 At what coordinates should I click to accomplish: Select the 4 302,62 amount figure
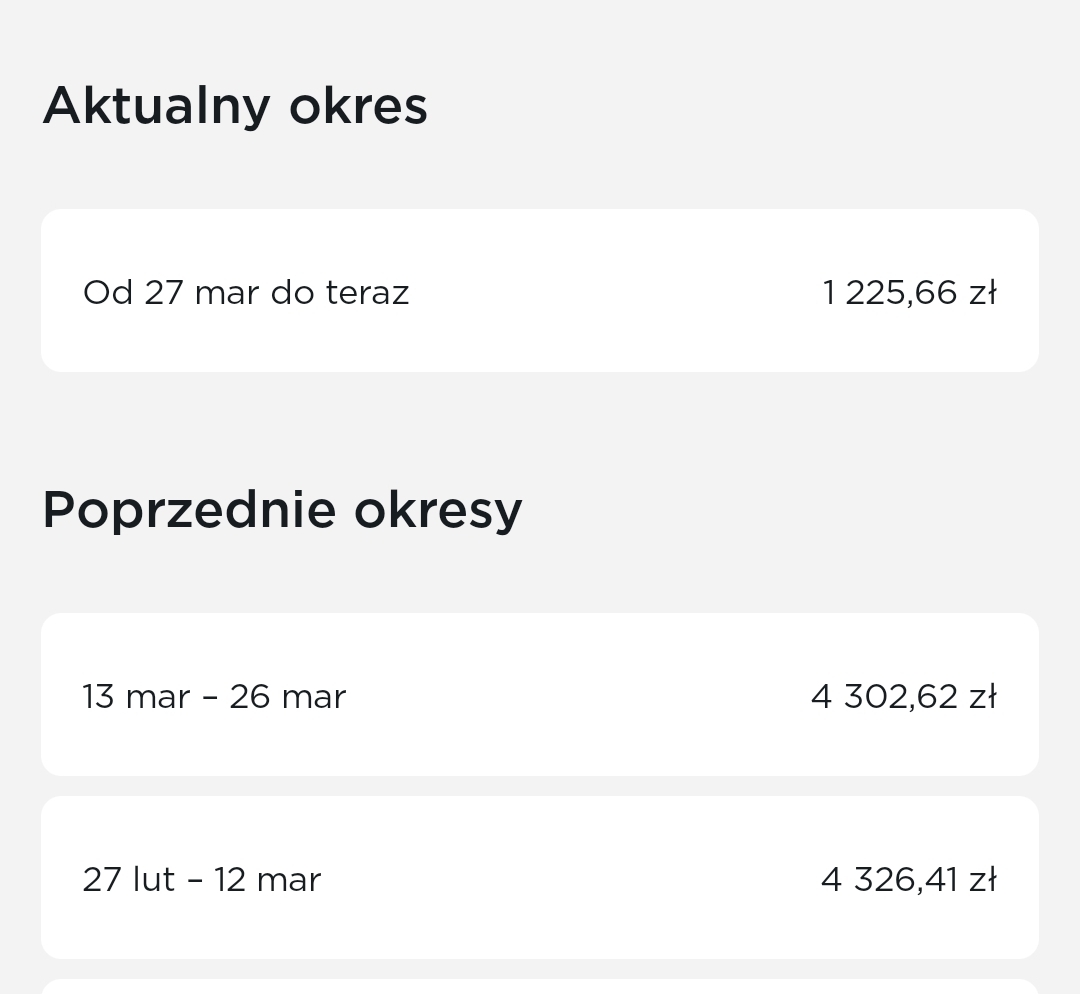[884, 697]
